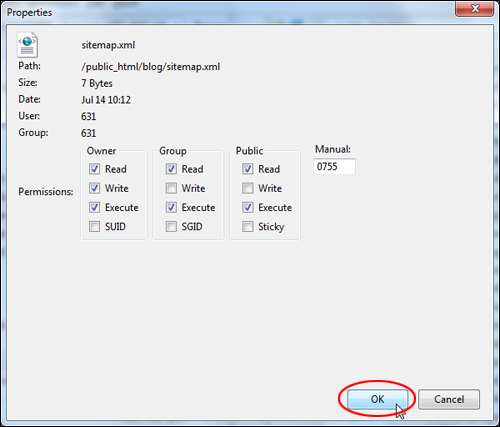500x427 pixels.
Task: Tick the SGID checkbox
Action: tap(171, 227)
